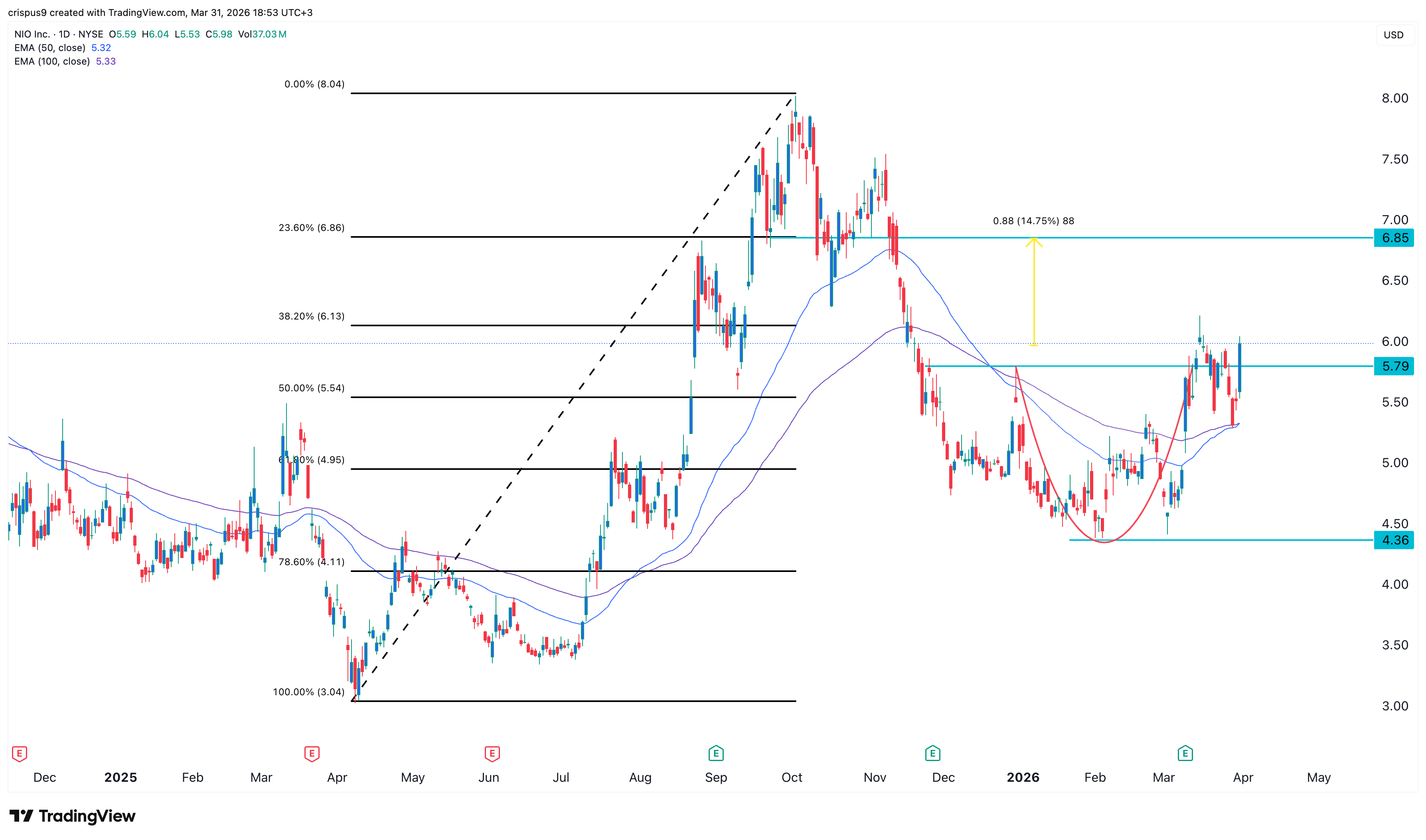Select the EMA (100, close) indicator legend
The image size is (1426, 840).
[52, 62]
